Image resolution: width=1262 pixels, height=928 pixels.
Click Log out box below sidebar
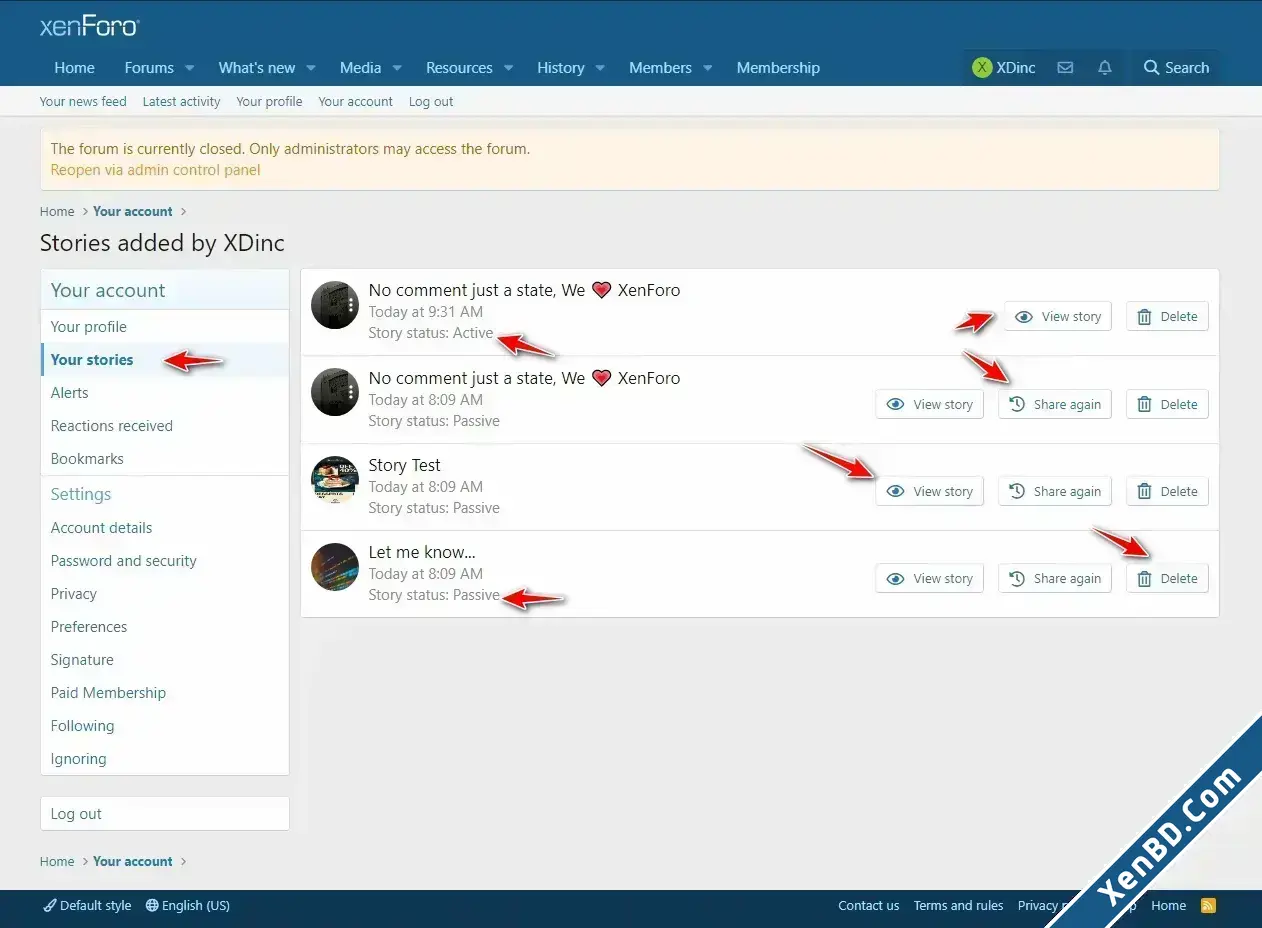165,814
